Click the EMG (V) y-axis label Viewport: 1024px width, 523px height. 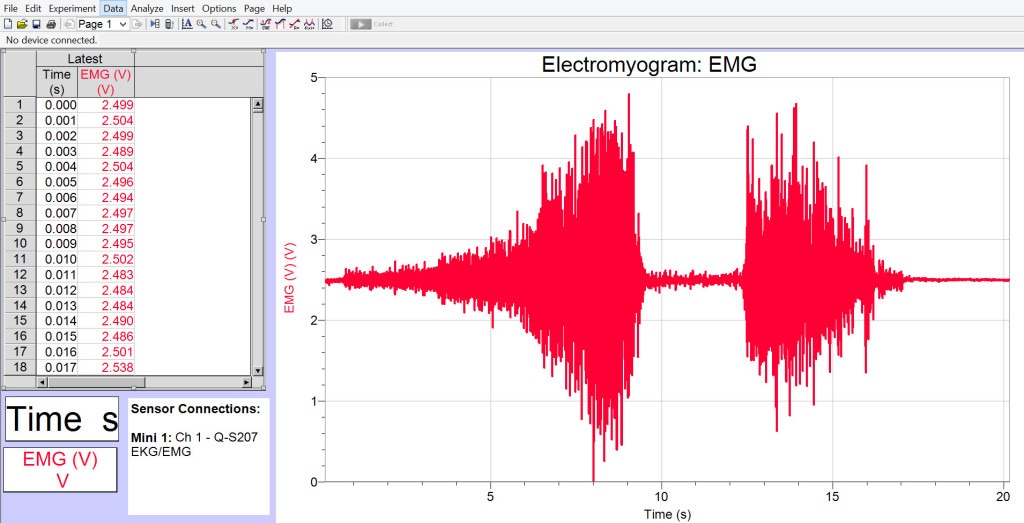[x=289, y=278]
